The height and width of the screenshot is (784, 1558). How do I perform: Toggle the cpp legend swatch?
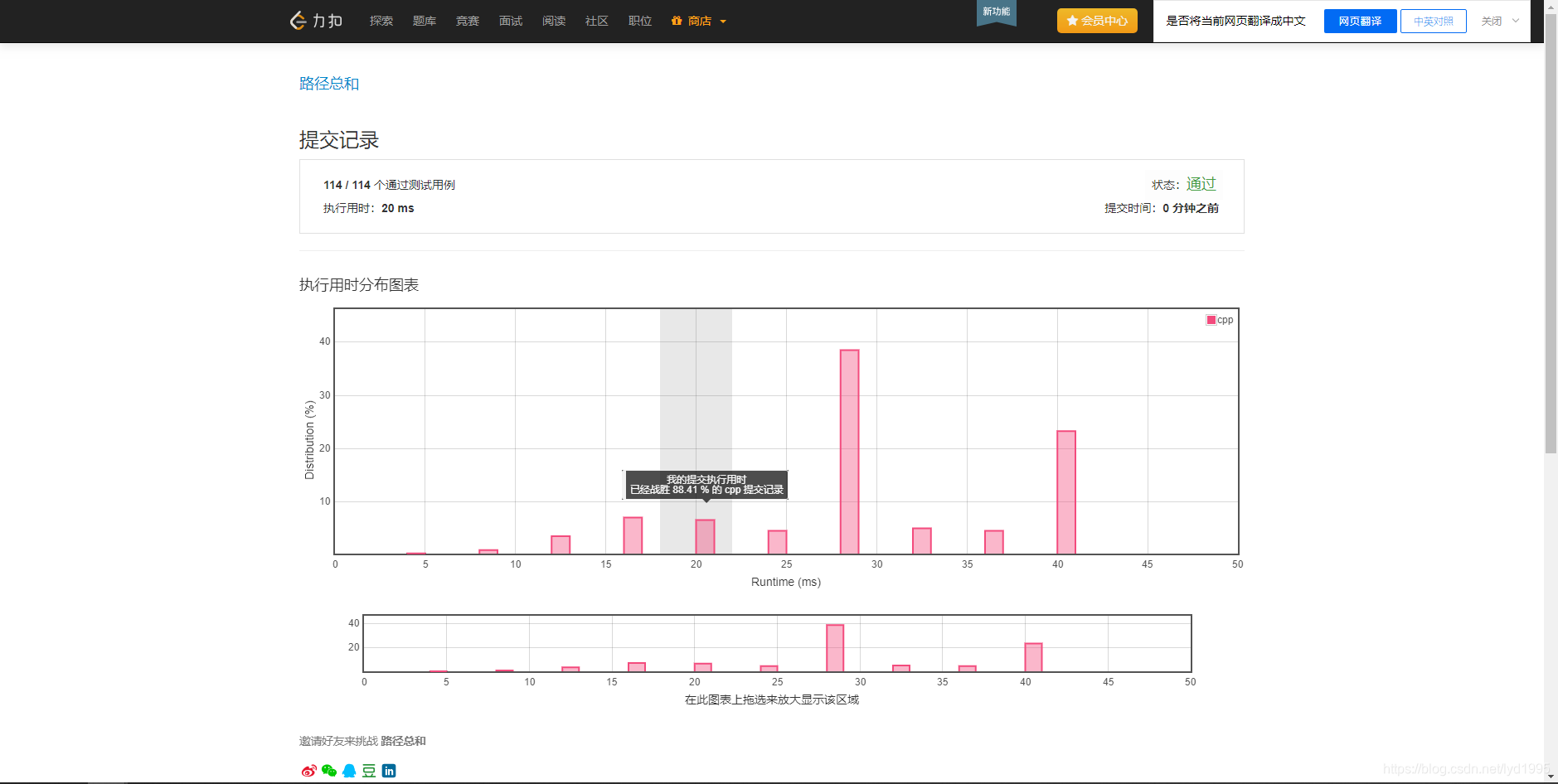(1211, 320)
